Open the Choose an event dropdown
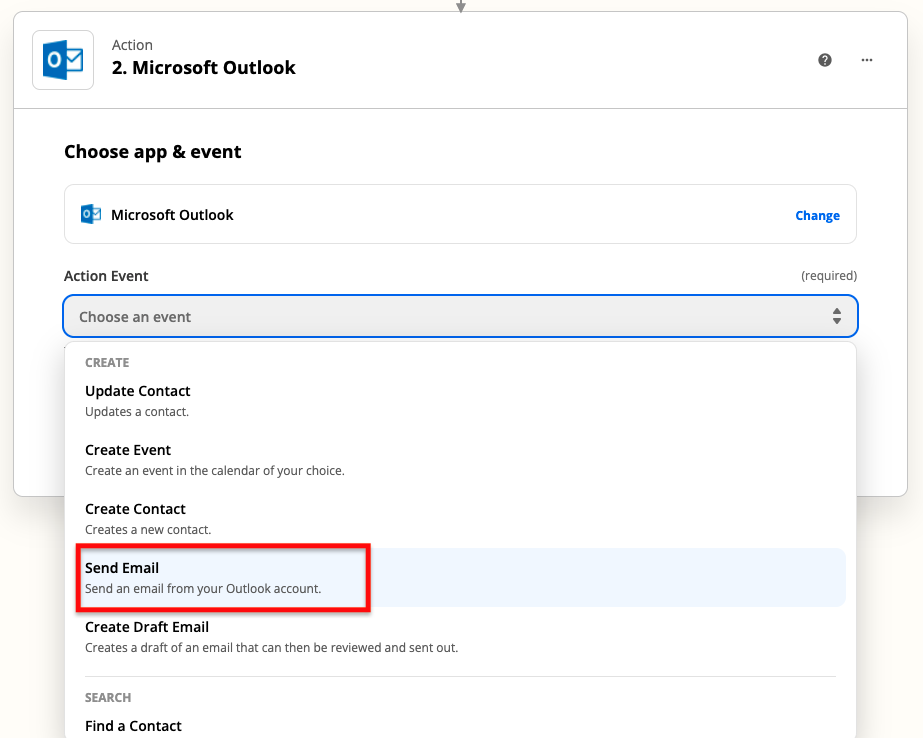 [460, 317]
